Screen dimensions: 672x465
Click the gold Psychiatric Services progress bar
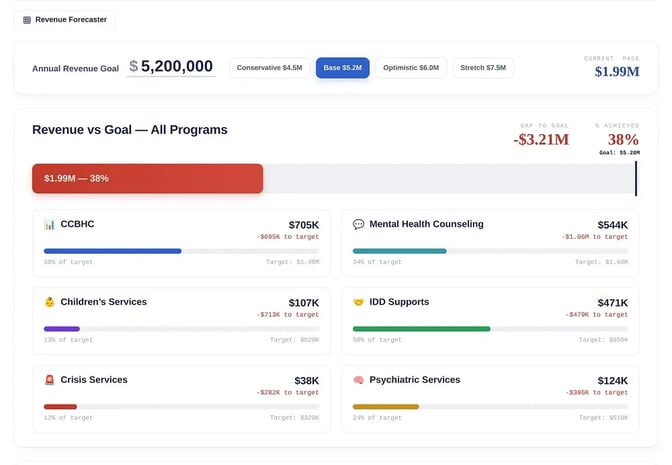(x=386, y=407)
